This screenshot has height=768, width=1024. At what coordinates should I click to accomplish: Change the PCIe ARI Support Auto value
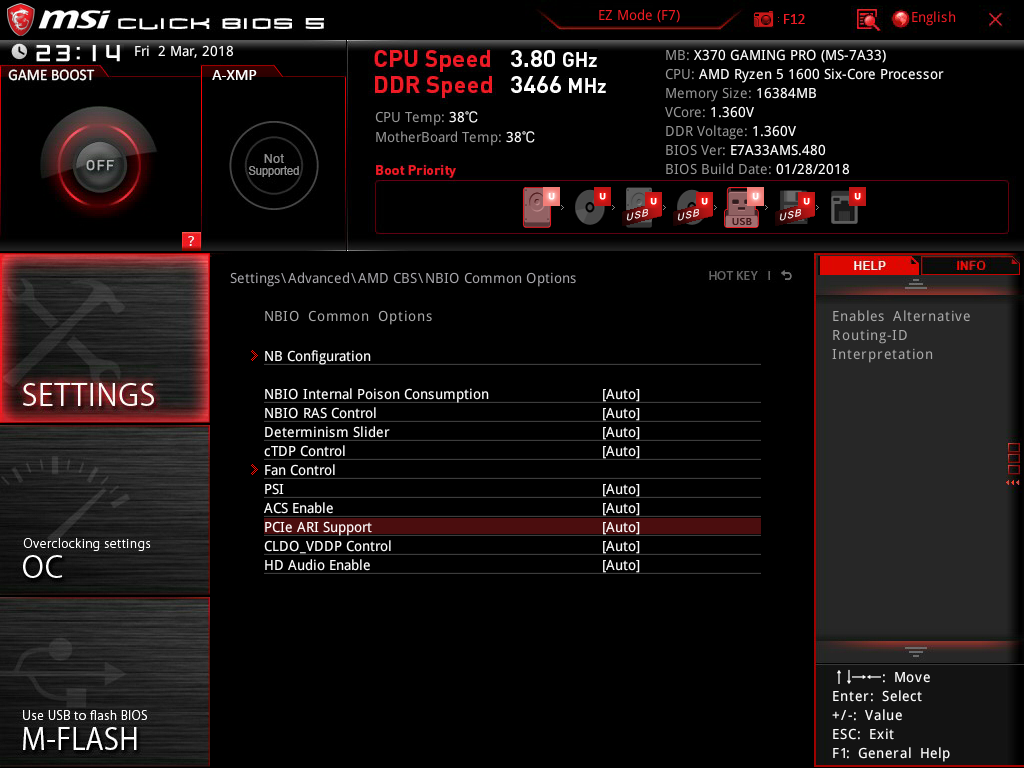[620, 527]
